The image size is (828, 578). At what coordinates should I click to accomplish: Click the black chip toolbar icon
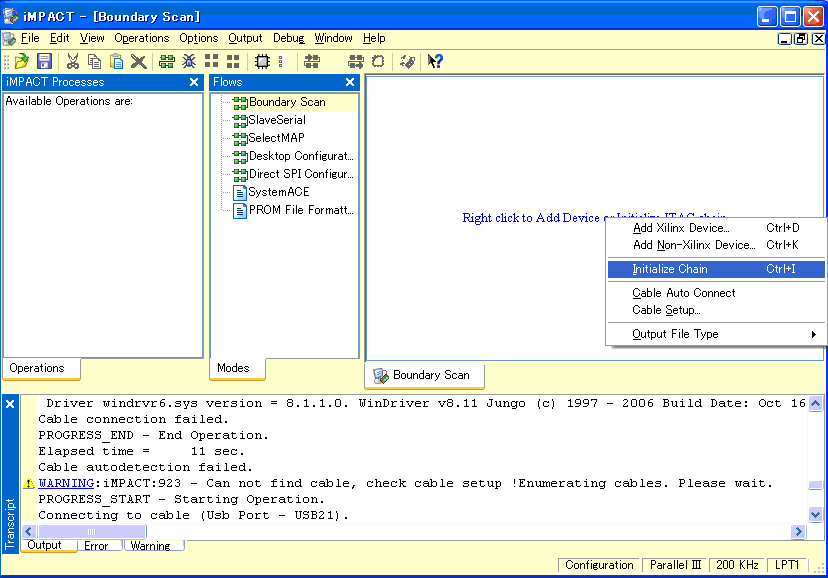pos(262,62)
